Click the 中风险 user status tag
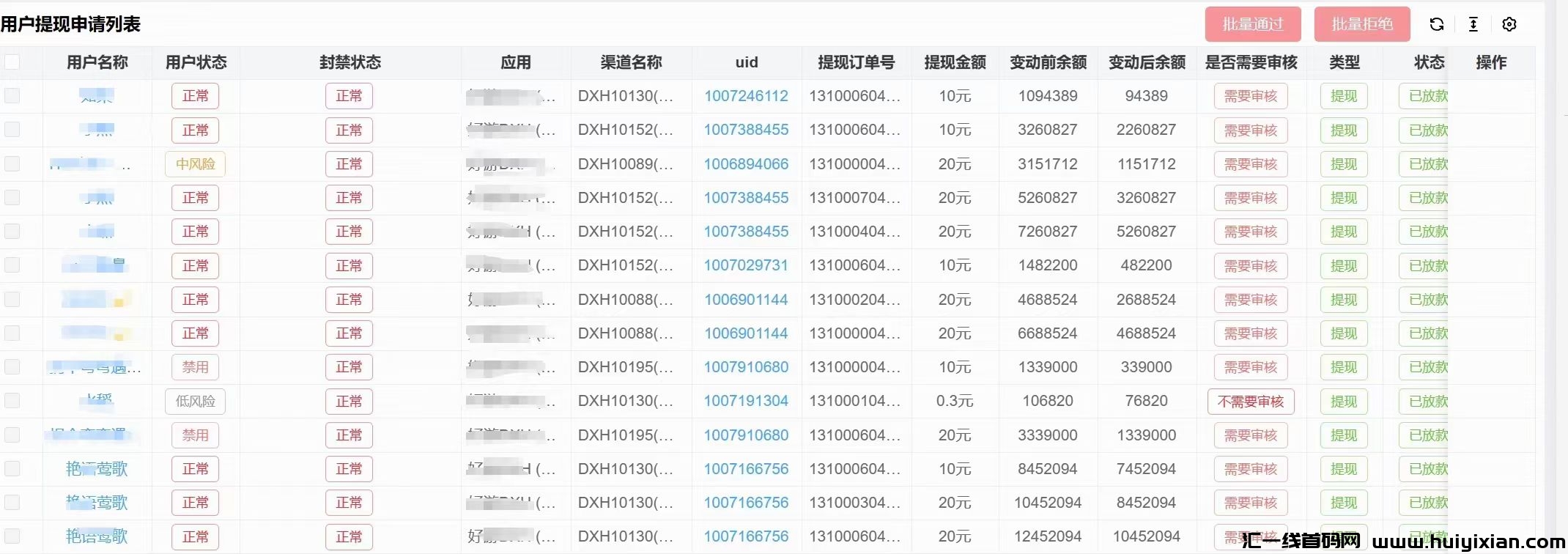 click(x=195, y=164)
